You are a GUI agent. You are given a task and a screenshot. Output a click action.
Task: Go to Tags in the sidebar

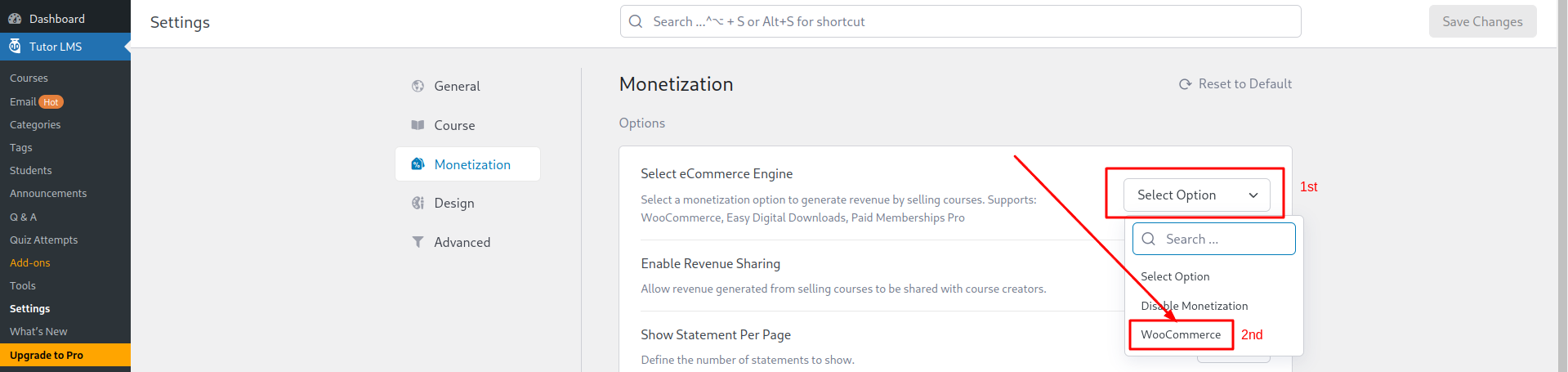coord(21,147)
